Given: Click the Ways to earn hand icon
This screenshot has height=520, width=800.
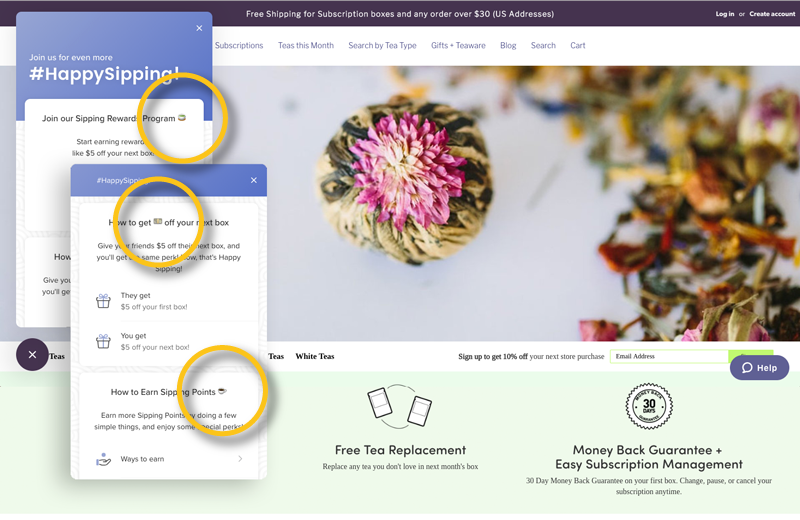Looking at the screenshot, I should (x=103, y=459).
